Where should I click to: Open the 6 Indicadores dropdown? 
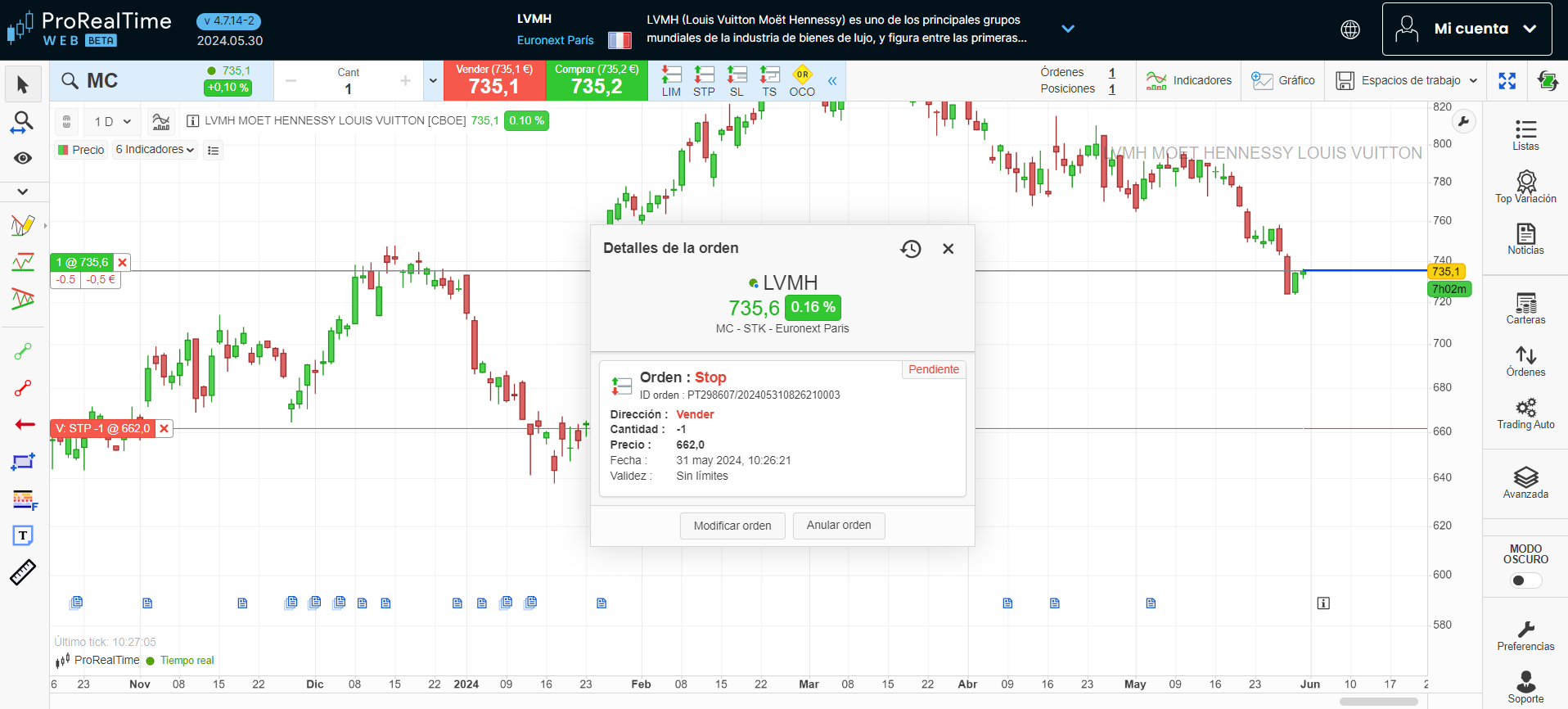tap(155, 149)
